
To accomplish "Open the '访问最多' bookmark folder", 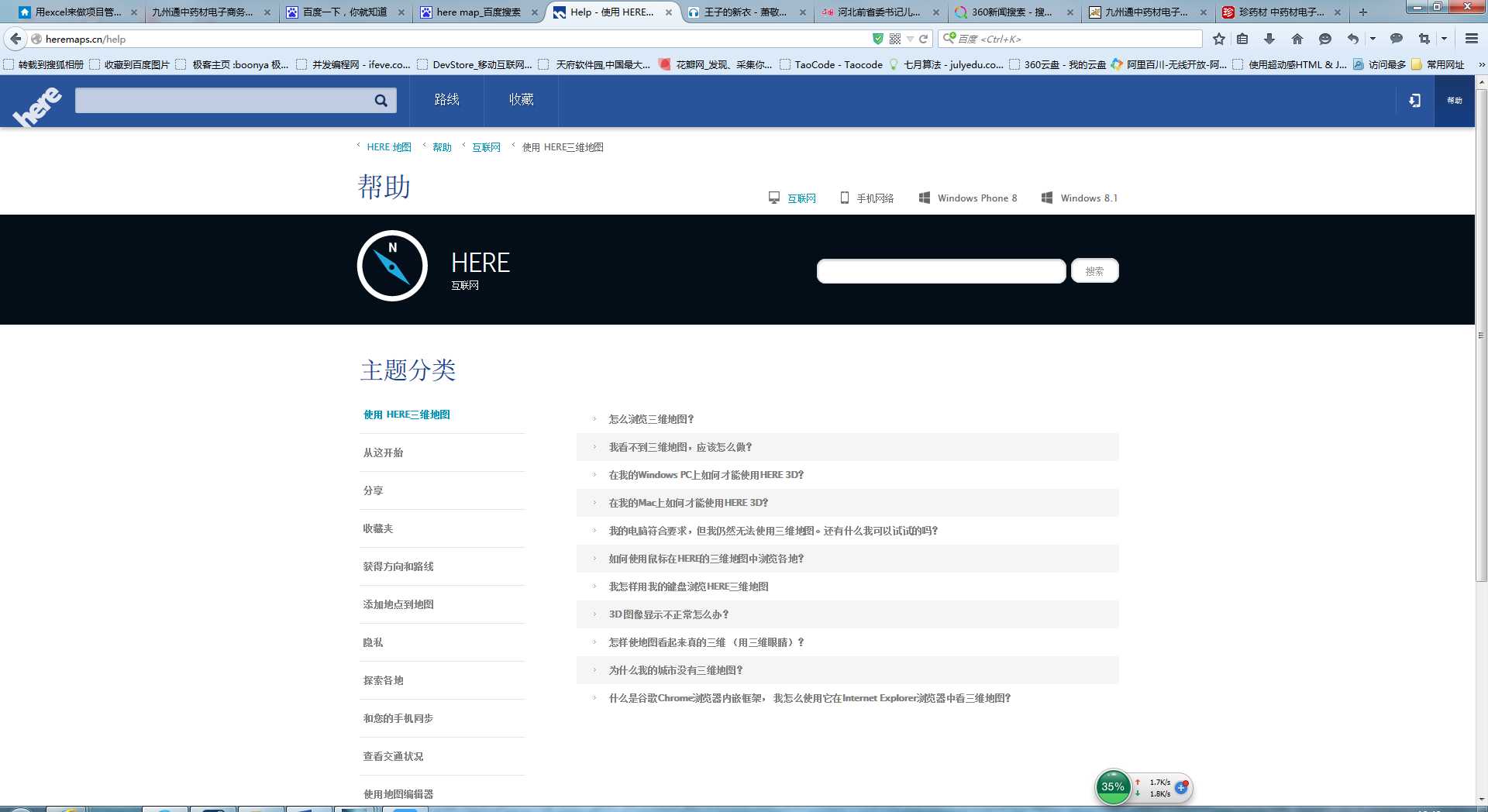I will pyautogui.click(x=1379, y=65).
